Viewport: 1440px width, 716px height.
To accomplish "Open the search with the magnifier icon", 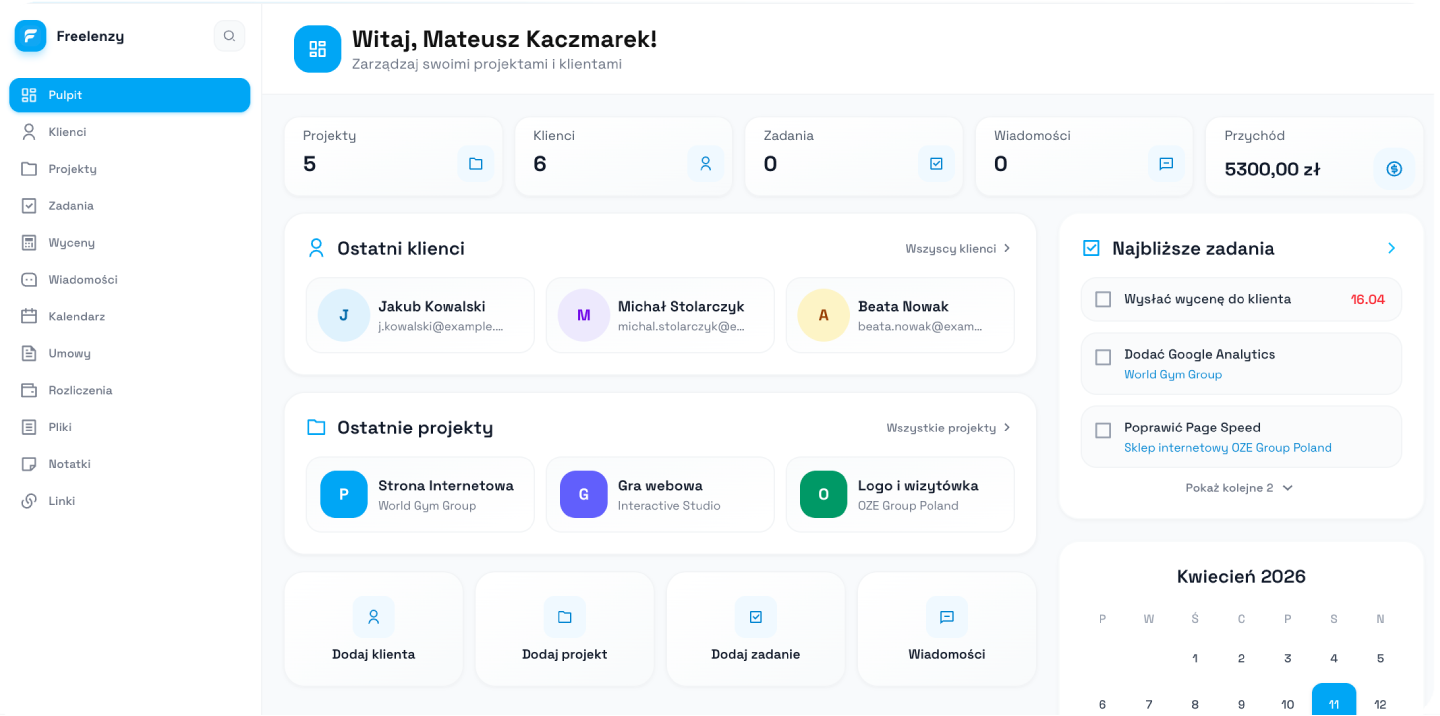I will 229,35.
